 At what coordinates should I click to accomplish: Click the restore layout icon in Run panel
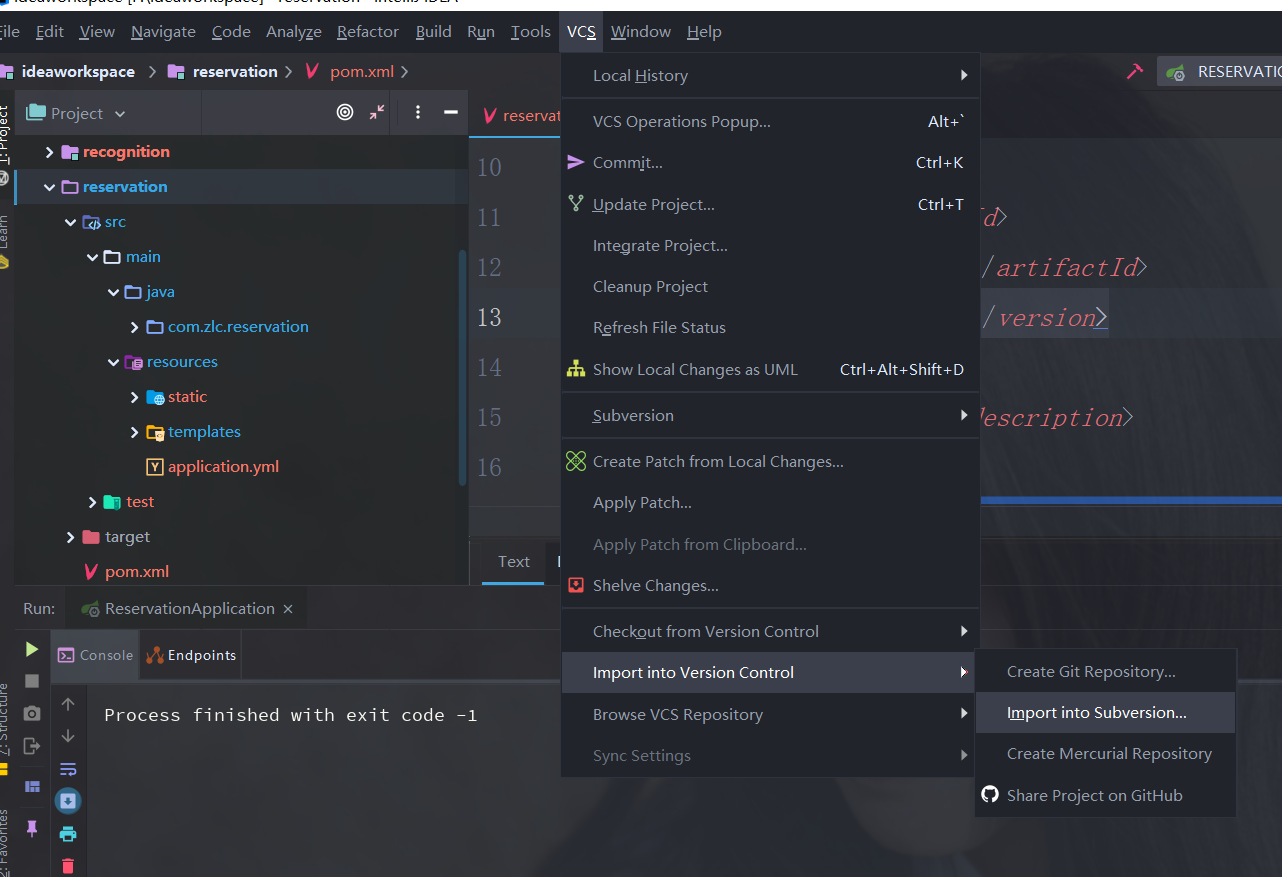click(x=32, y=787)
